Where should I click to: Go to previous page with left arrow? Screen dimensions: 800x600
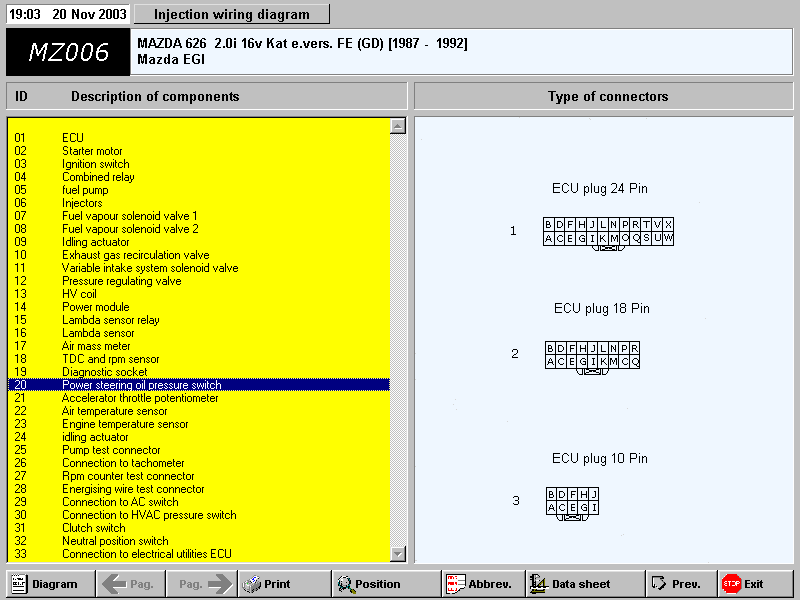[131, 584]
